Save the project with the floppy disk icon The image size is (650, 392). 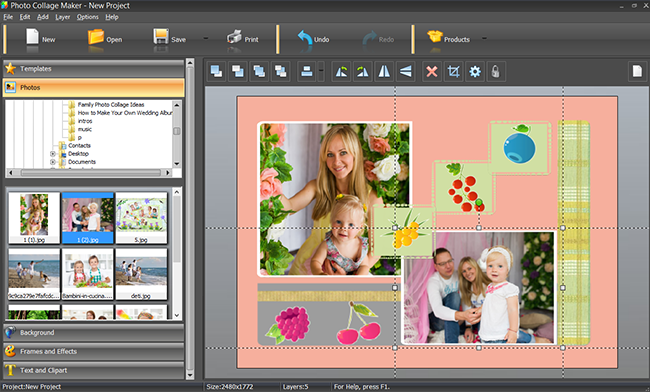click(169, 39)
